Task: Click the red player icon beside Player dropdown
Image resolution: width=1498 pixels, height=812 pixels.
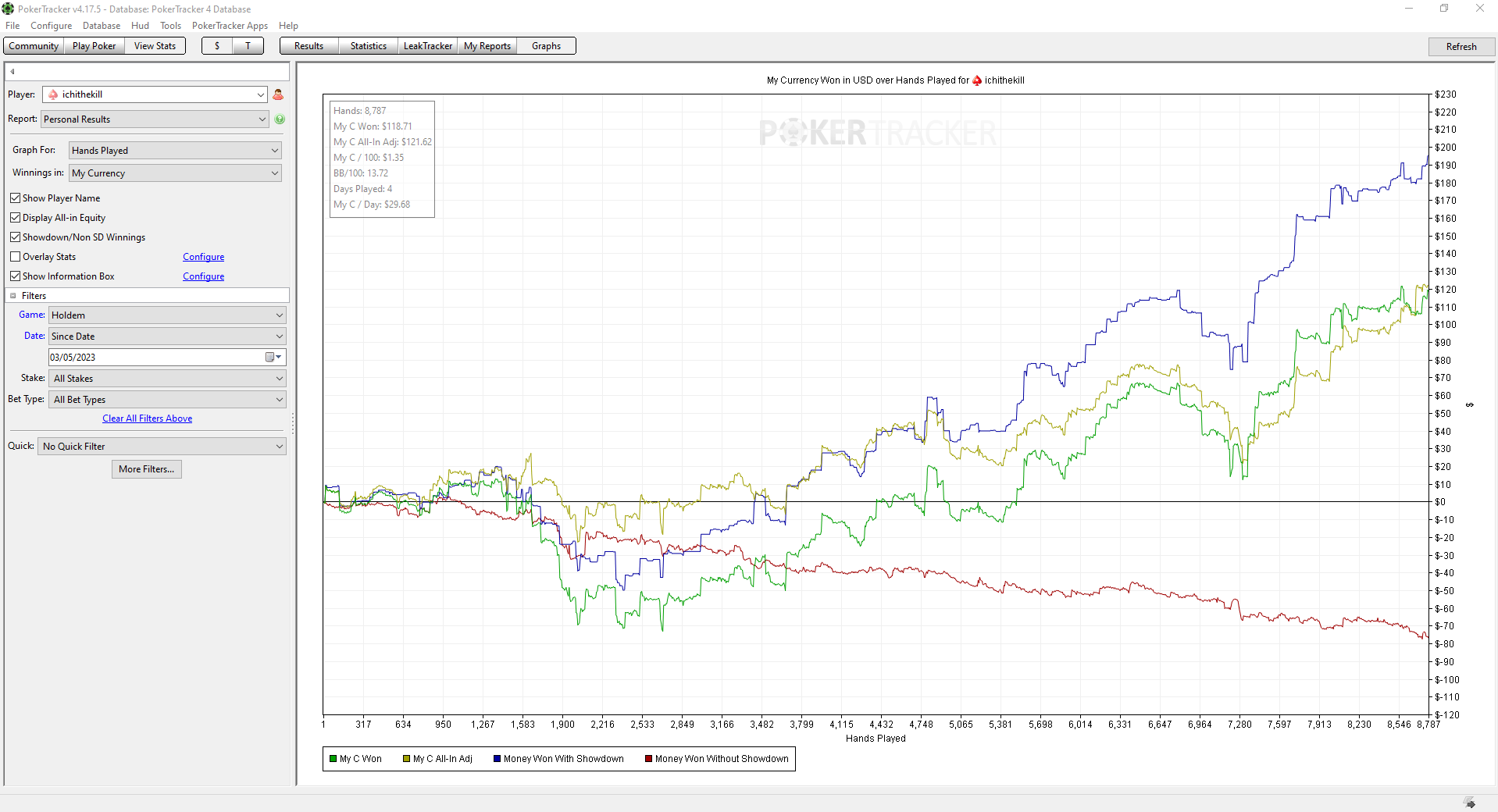Action: click(x=278, y=94)
